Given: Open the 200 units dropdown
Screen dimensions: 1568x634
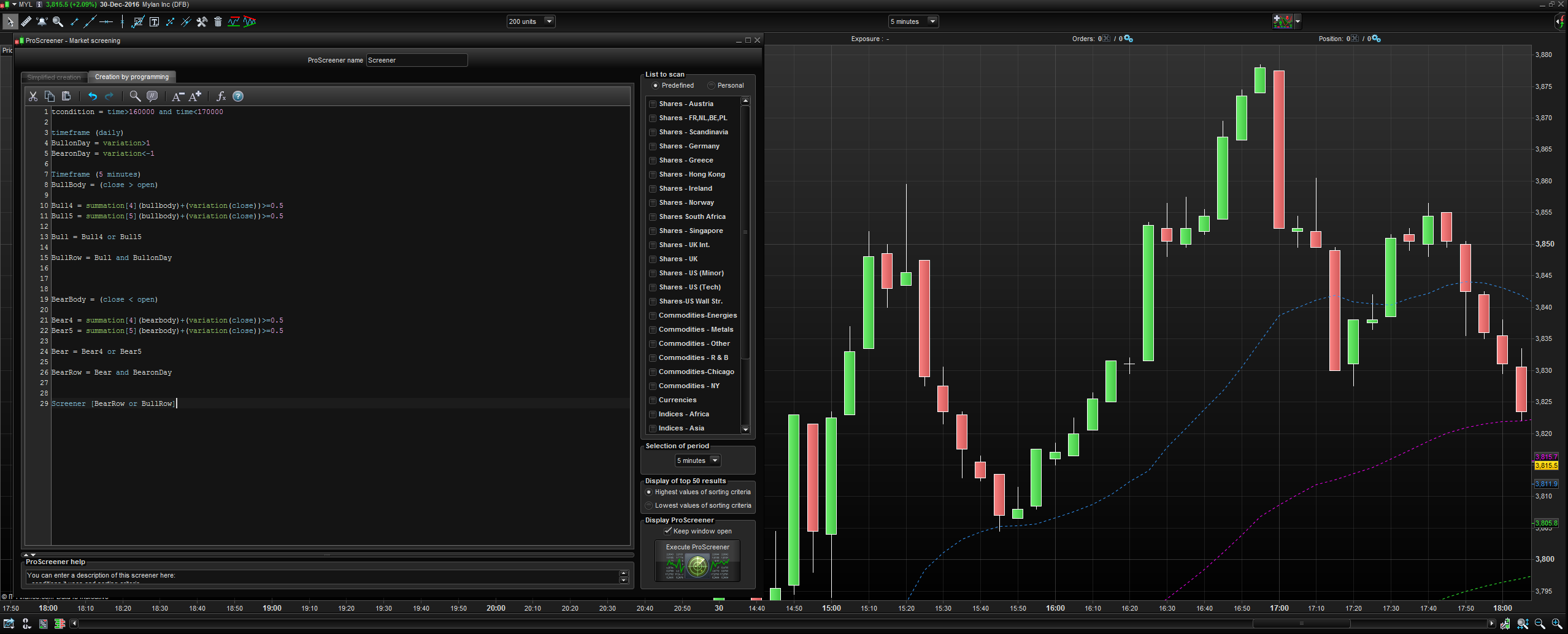Looking at the screenshot, I should 531,21.
